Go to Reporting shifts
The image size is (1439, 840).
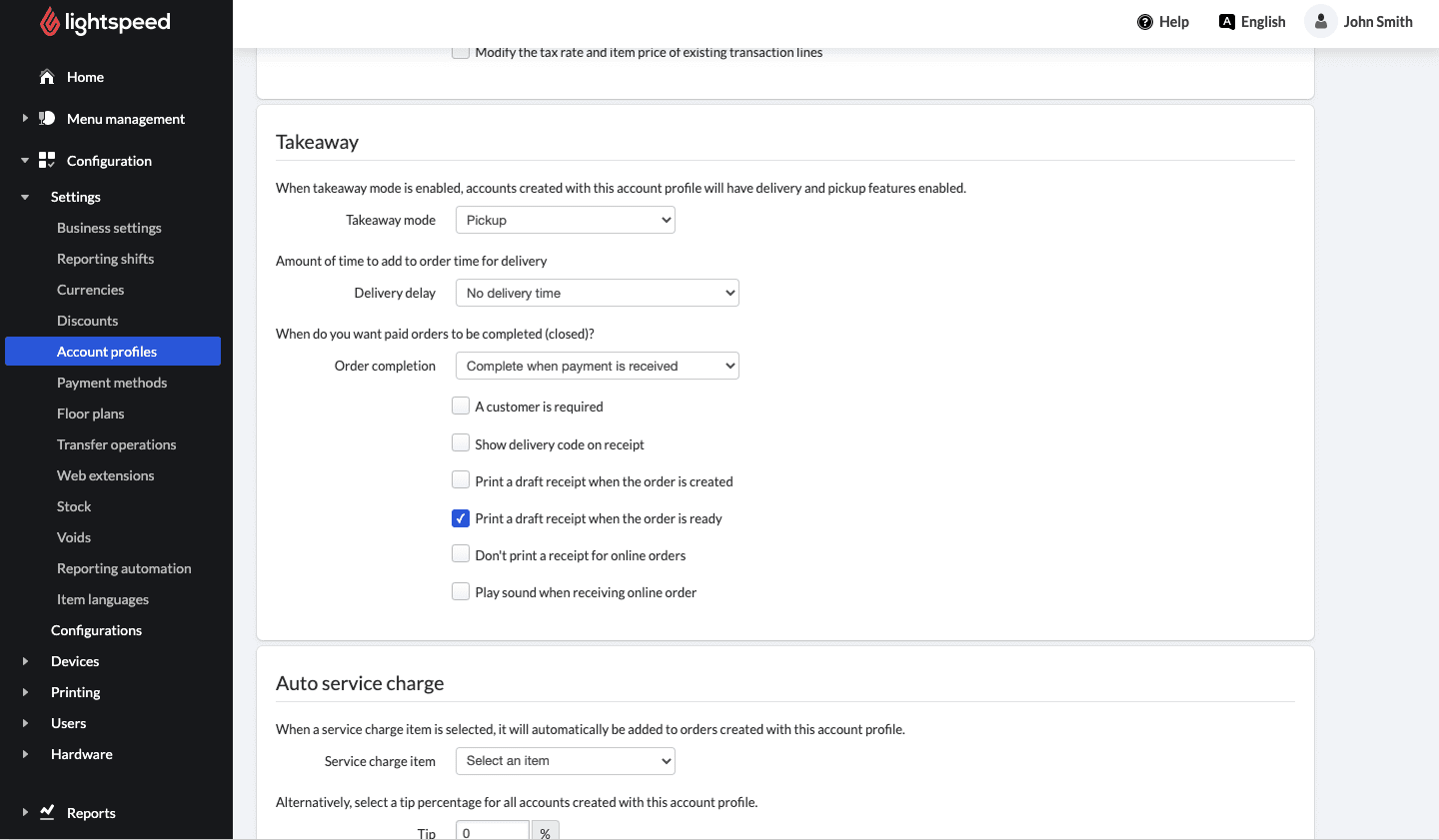(105, 259)
